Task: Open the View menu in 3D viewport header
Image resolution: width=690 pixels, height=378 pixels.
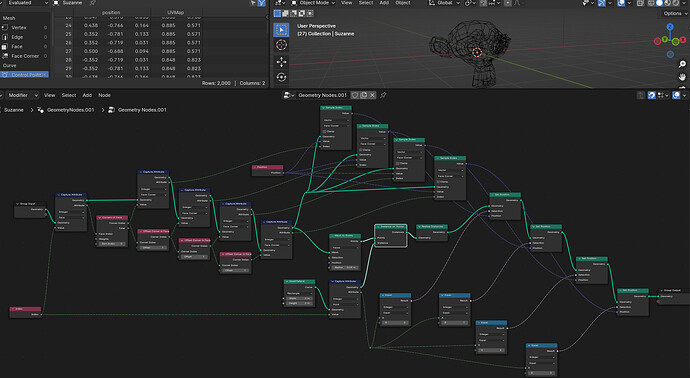Action: 347,3
